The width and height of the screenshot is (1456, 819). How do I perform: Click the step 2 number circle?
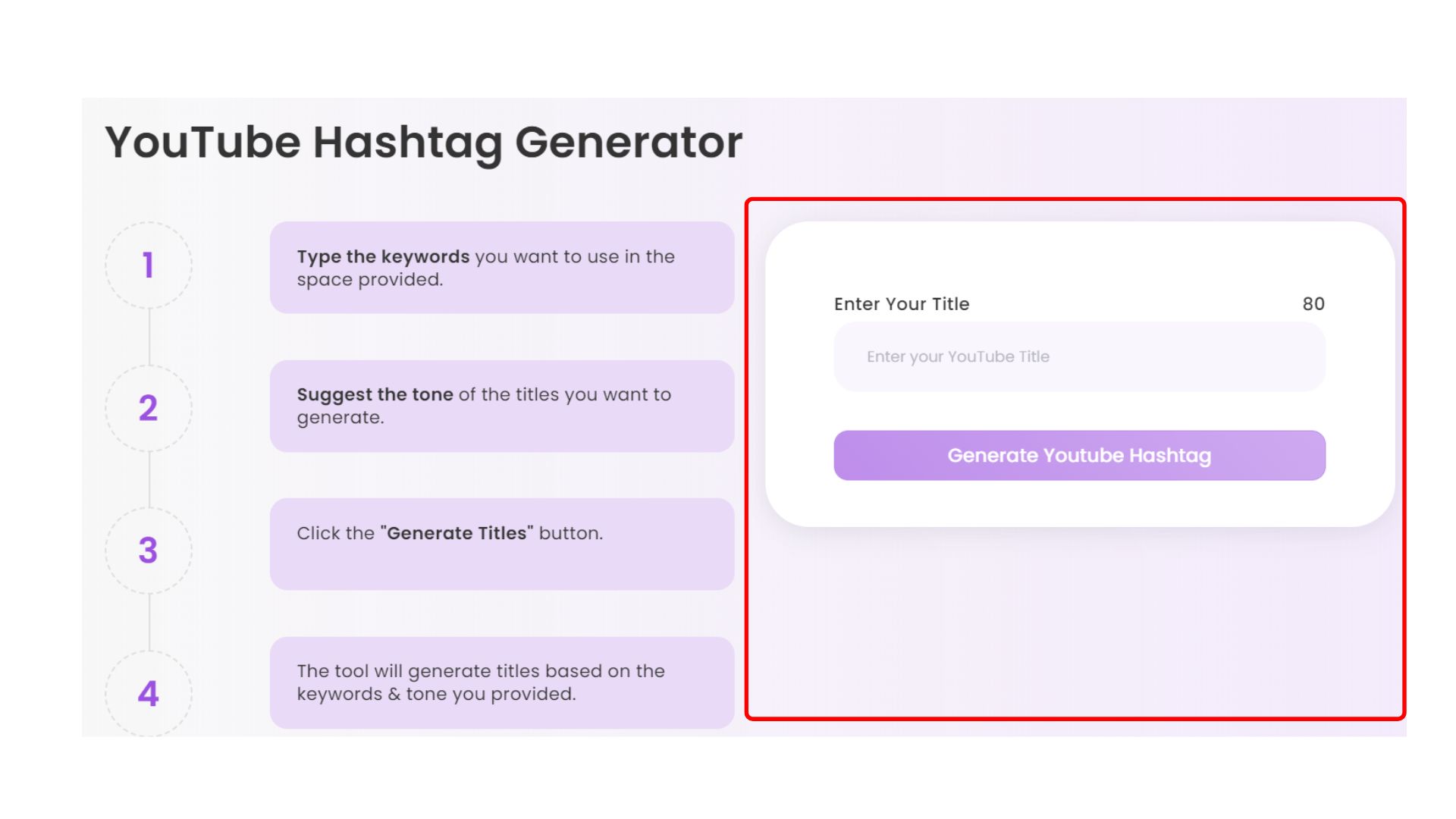click(149, 408)
